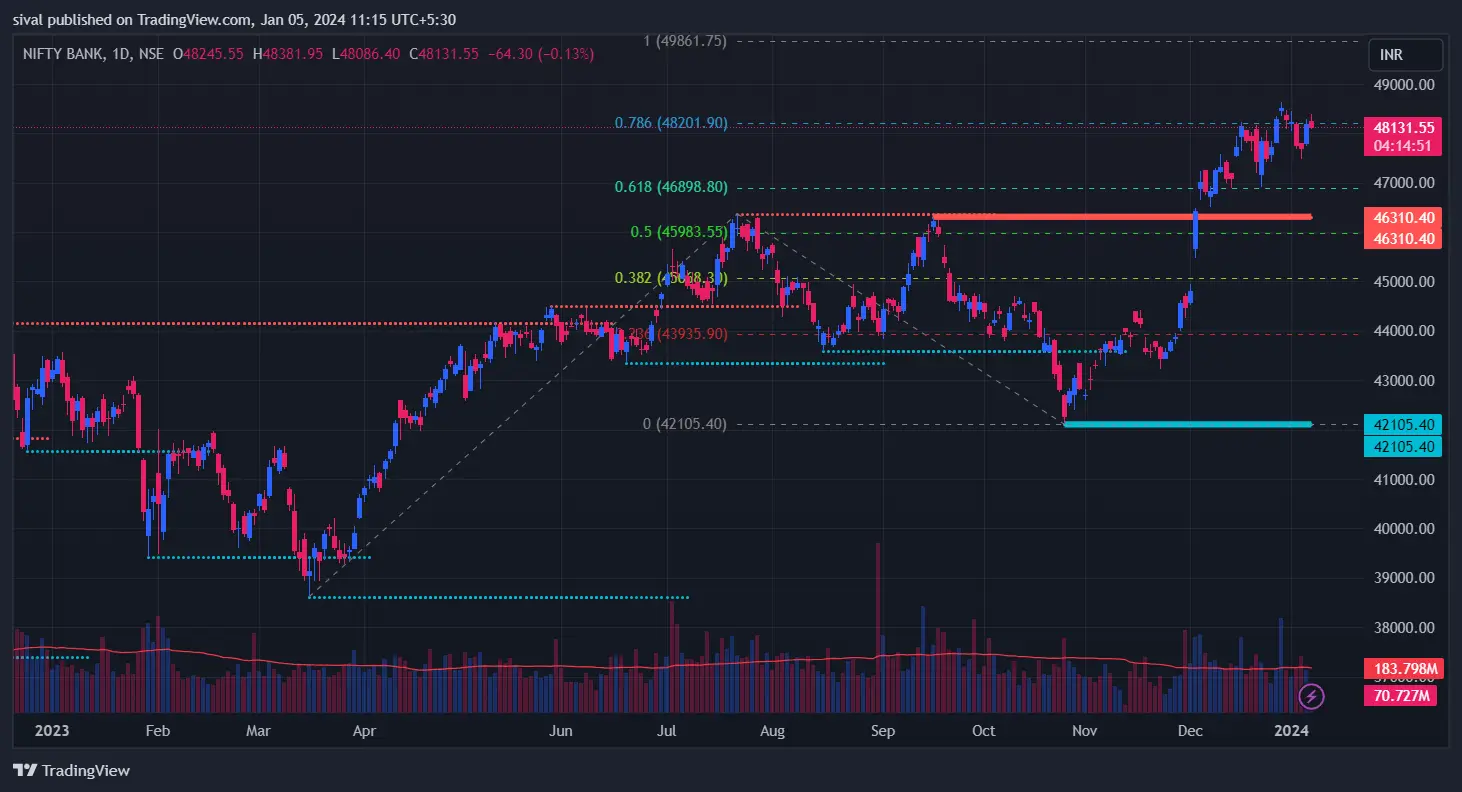Click the countdown timer 04:14:51
The height and width of the screenshot is (792, 1462).
click(x=1404, y=146)
